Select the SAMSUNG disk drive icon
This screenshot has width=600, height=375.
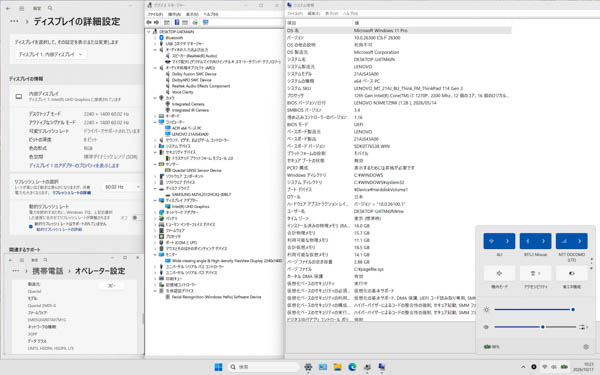point(168,194)
